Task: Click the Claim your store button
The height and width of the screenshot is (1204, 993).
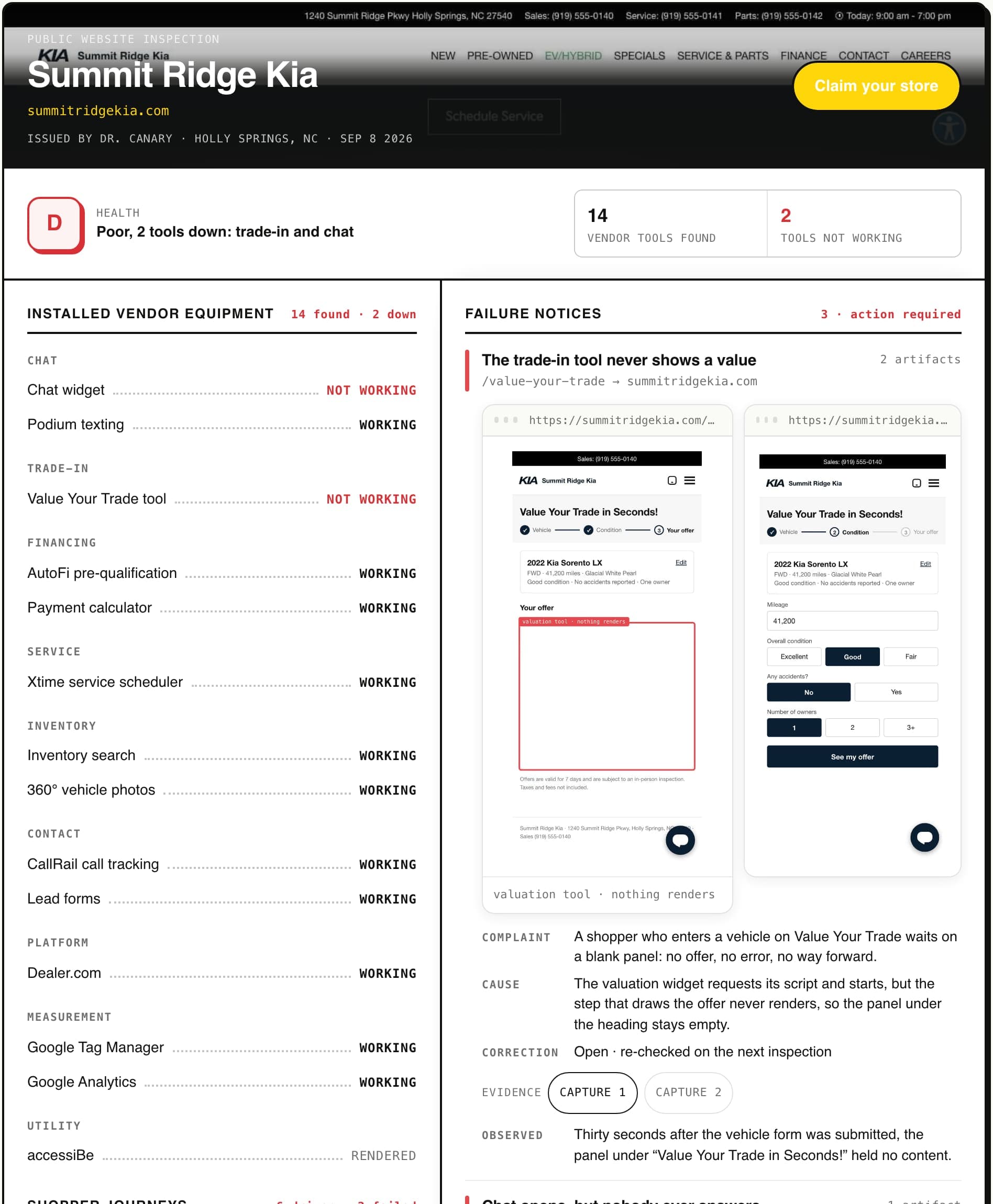Action: pyautogui.click(x=876, y=86)
